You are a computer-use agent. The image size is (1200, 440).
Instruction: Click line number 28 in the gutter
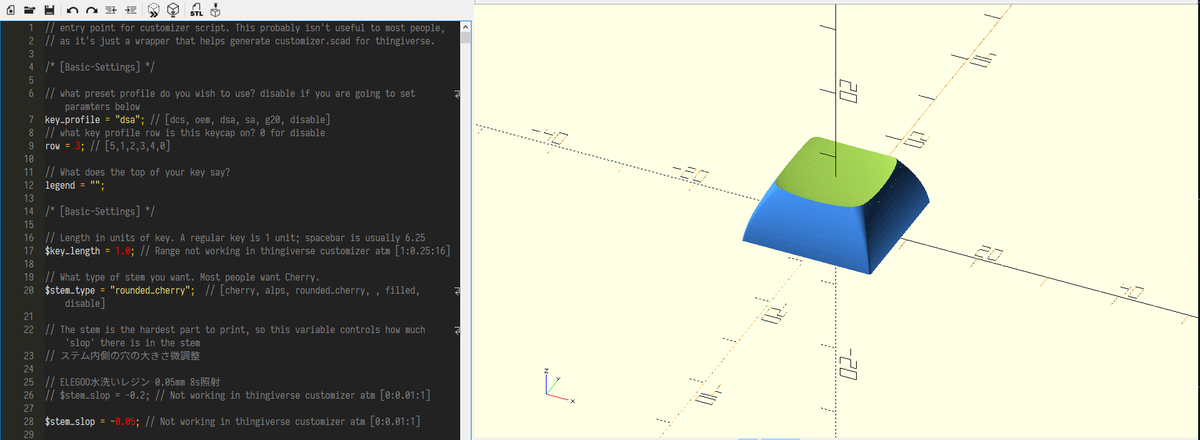point(29,421)
